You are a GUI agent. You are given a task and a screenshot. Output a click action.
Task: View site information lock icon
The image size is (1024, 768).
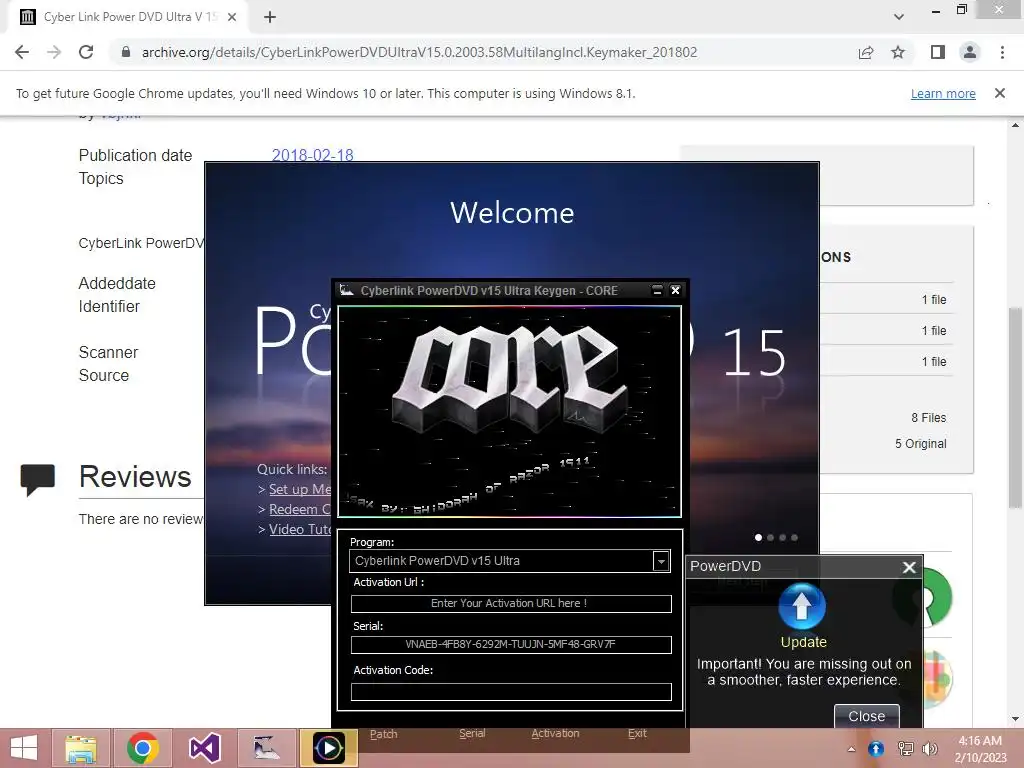coord(125,52)
